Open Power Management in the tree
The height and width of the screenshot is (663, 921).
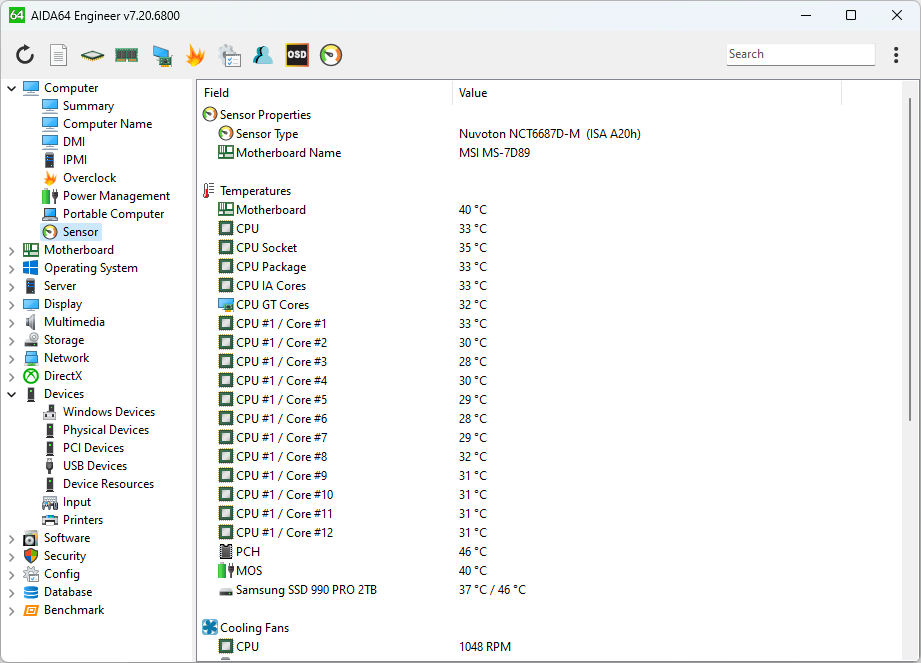tap(116, 196)
